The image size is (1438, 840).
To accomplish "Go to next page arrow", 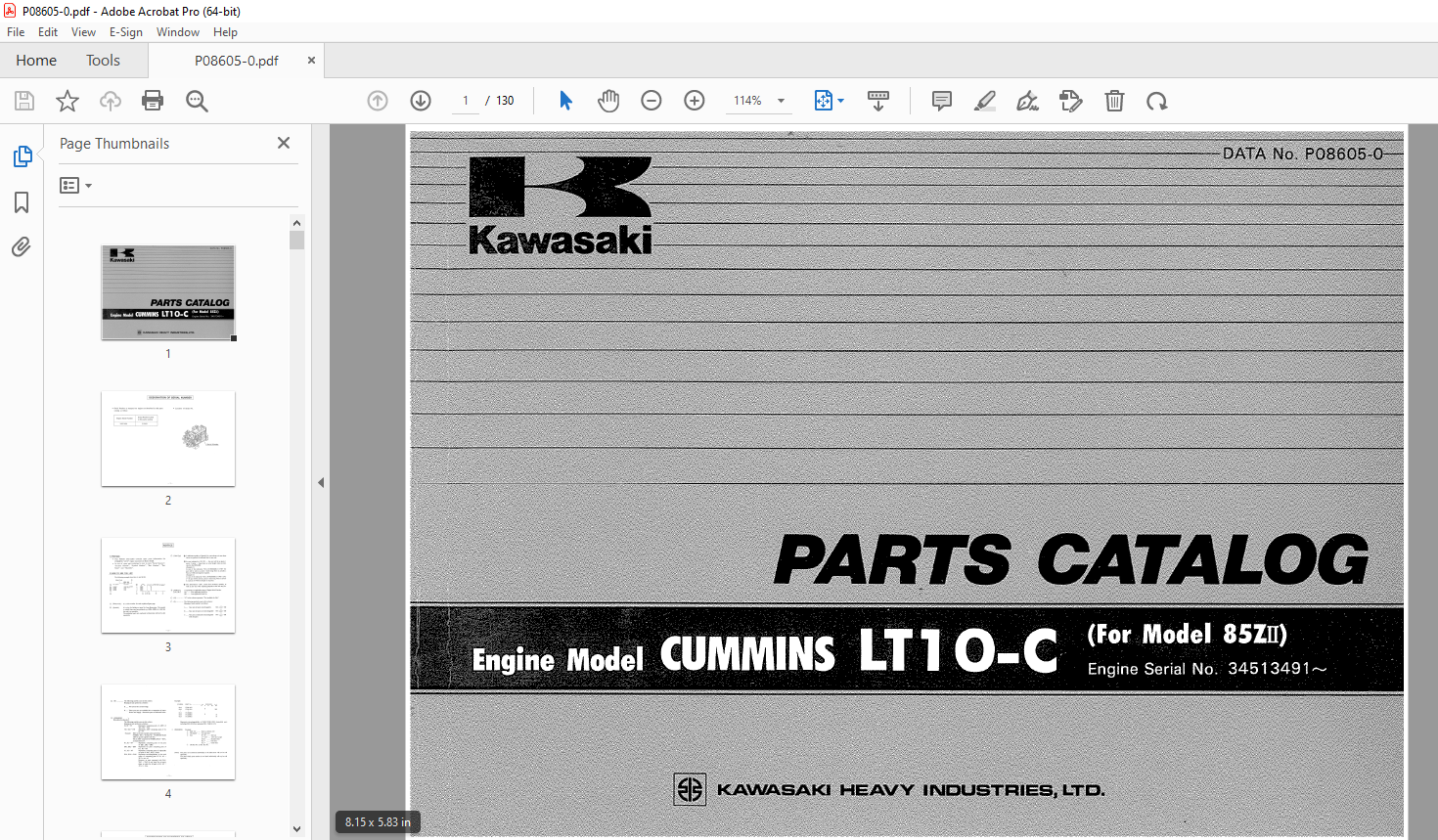I will pyautogui.click(x=421, y=101).
